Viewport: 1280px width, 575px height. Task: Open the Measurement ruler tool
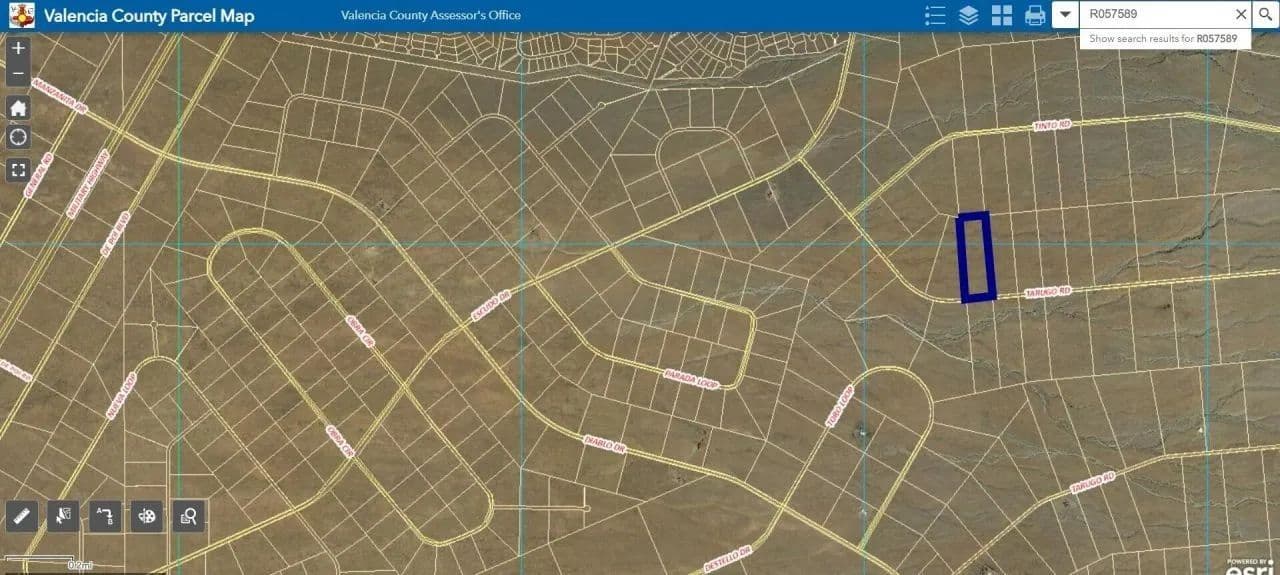coord(21,516)
